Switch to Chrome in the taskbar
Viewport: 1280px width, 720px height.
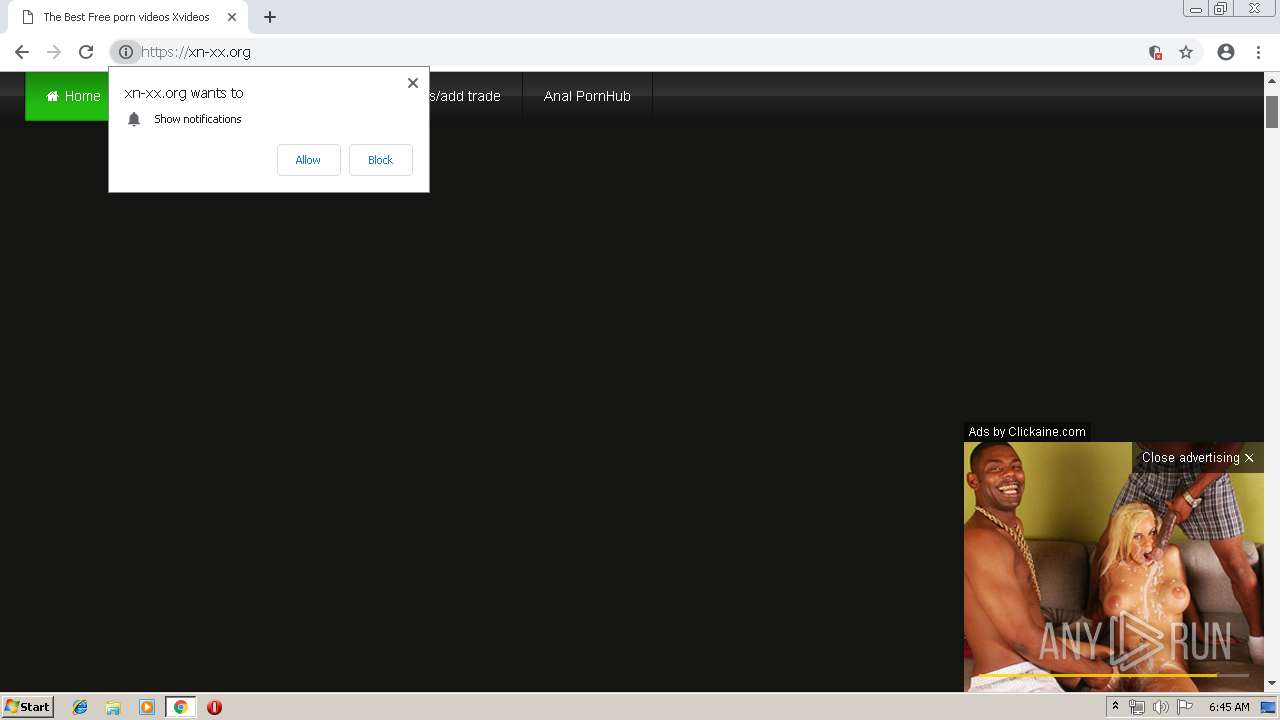point(180,707)
